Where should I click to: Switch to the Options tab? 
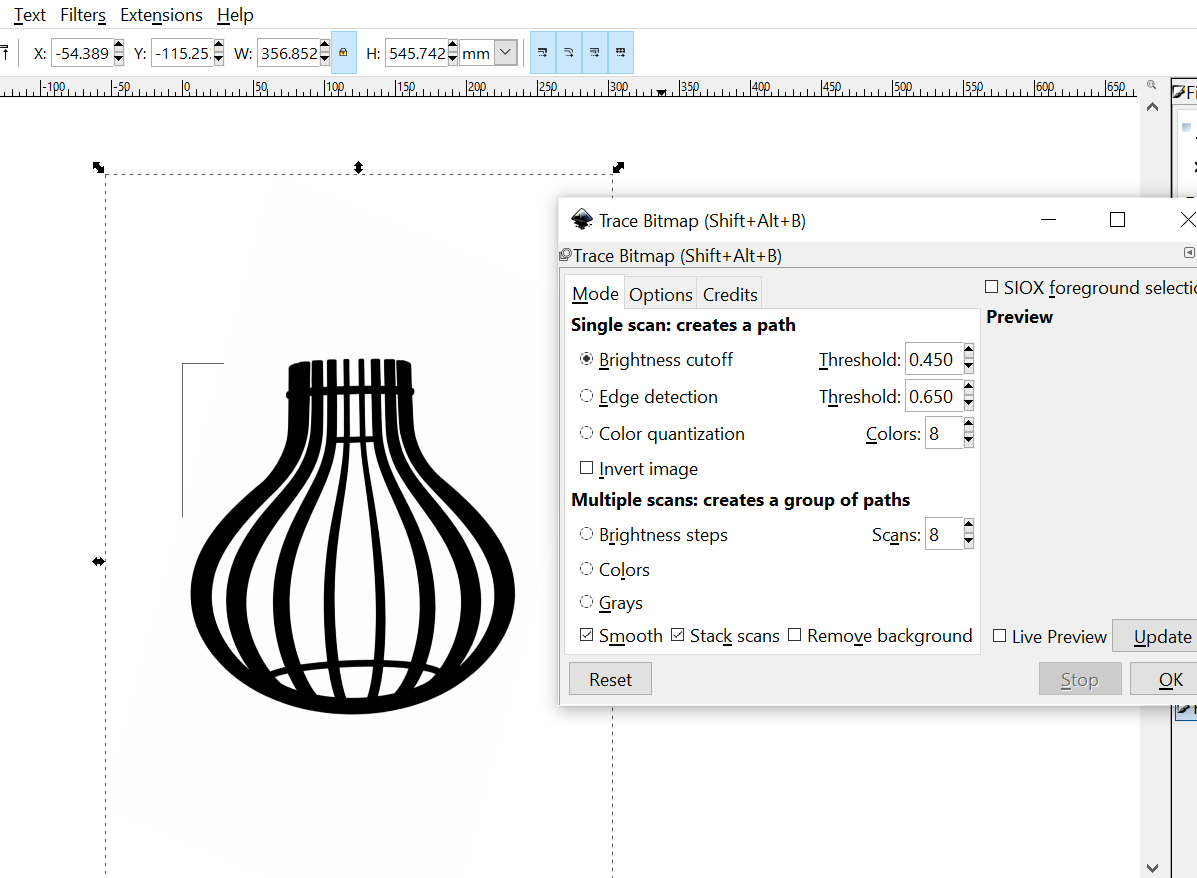[x=660, y=294]
